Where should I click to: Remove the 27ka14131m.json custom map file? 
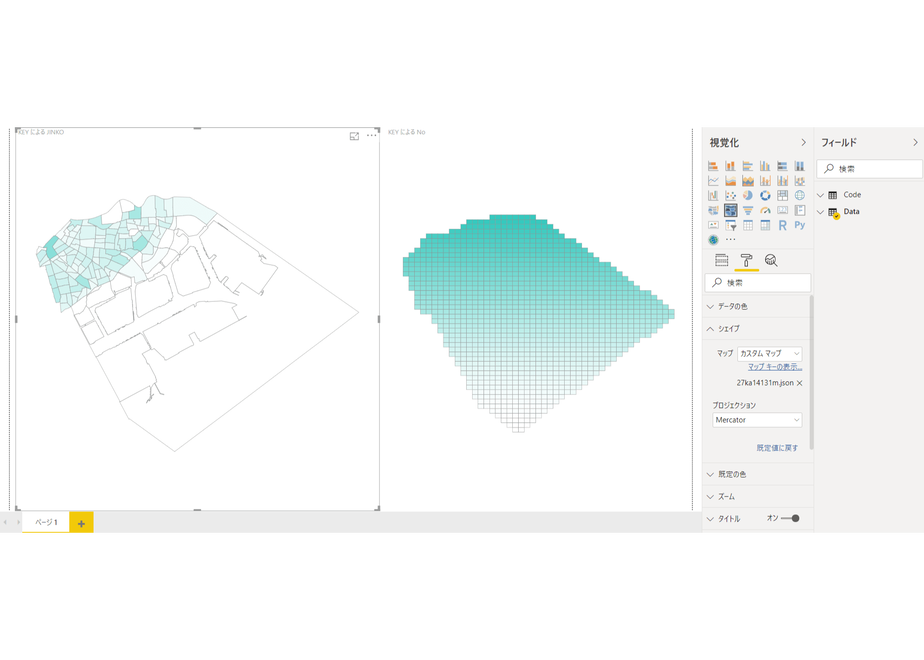tap(800, 383)
